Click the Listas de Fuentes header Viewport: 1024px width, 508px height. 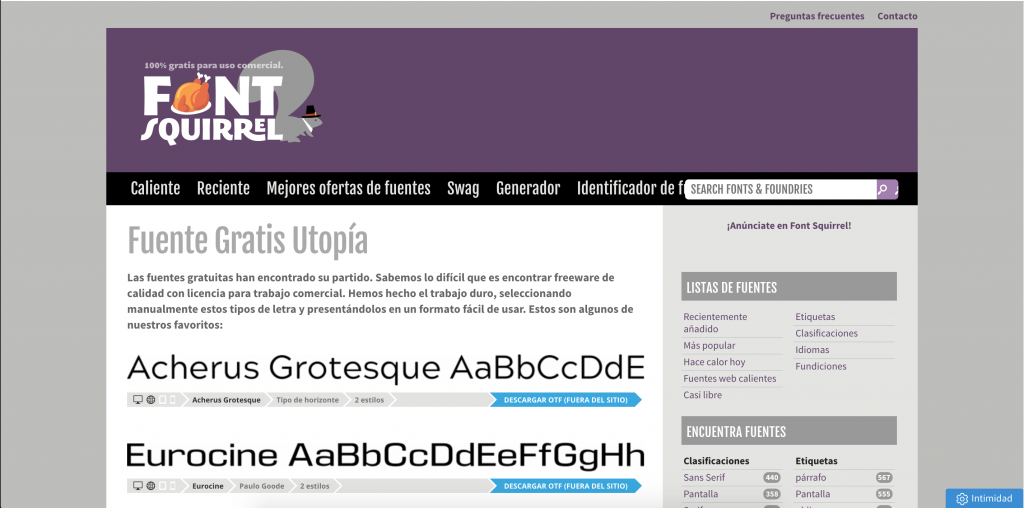click(x=789, y=287)
